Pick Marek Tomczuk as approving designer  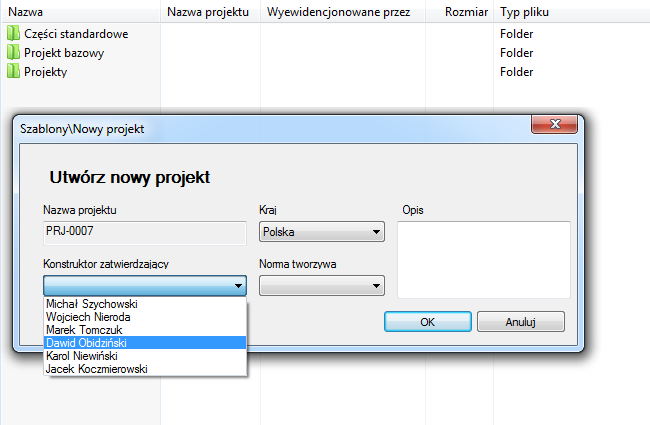(145, 330)
